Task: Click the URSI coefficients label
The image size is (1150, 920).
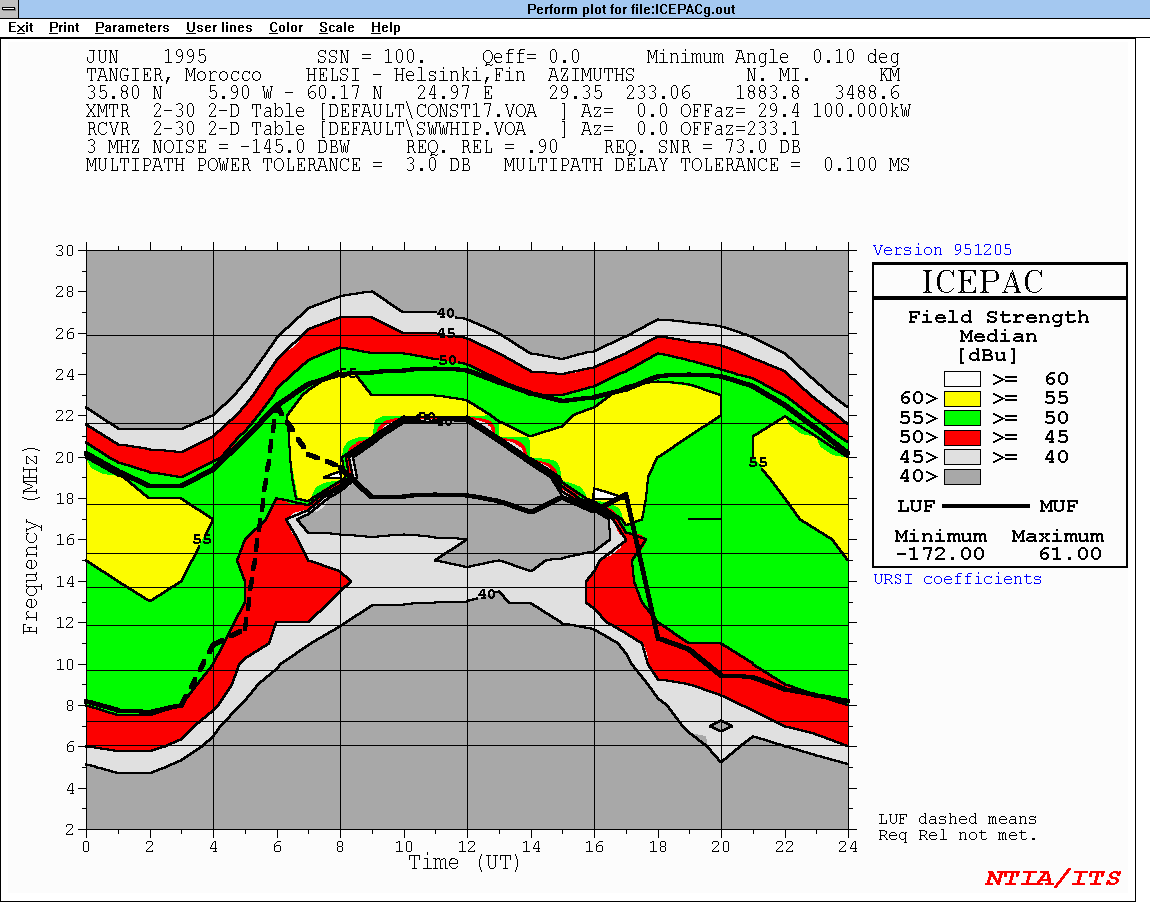Action: pyautogui.click(x=957, y=579)
